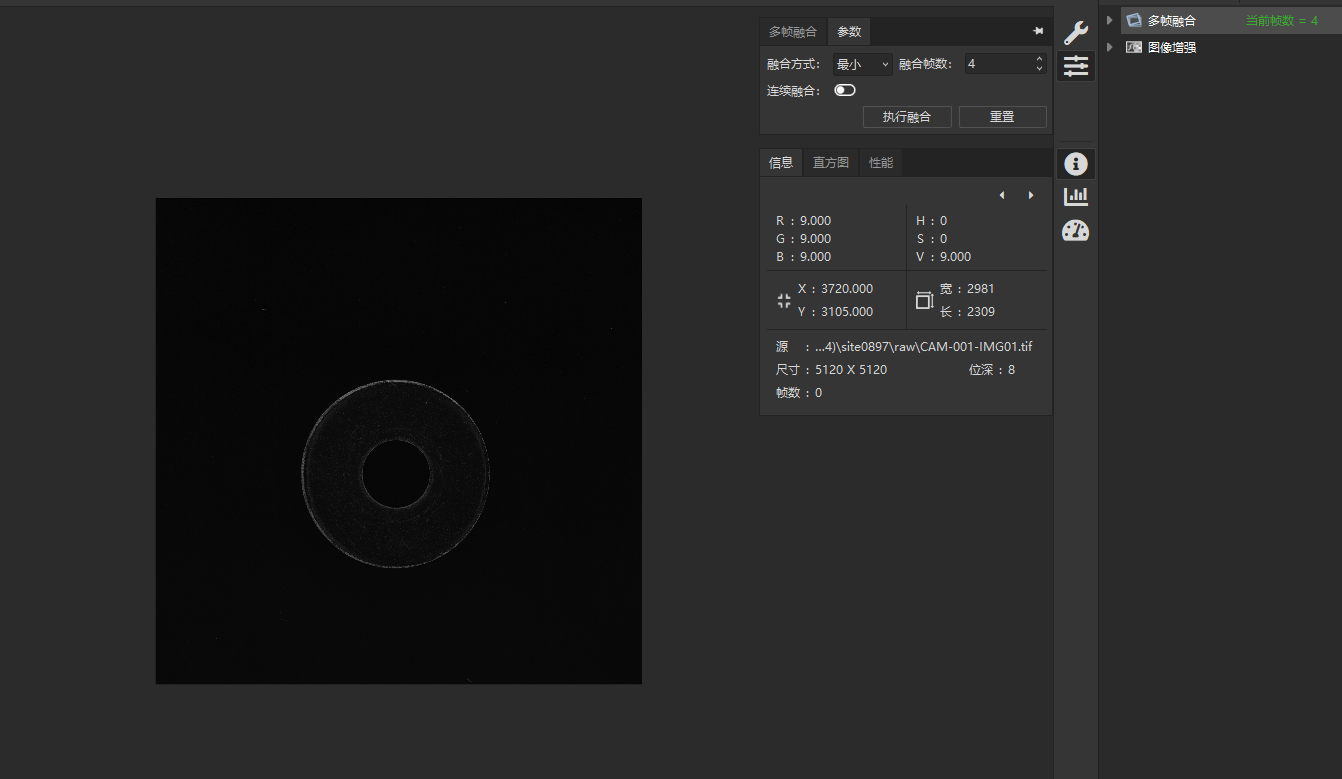1342x779 pixels.
Task: Open the histogram bar chart icon
Action: point(1076,197)
